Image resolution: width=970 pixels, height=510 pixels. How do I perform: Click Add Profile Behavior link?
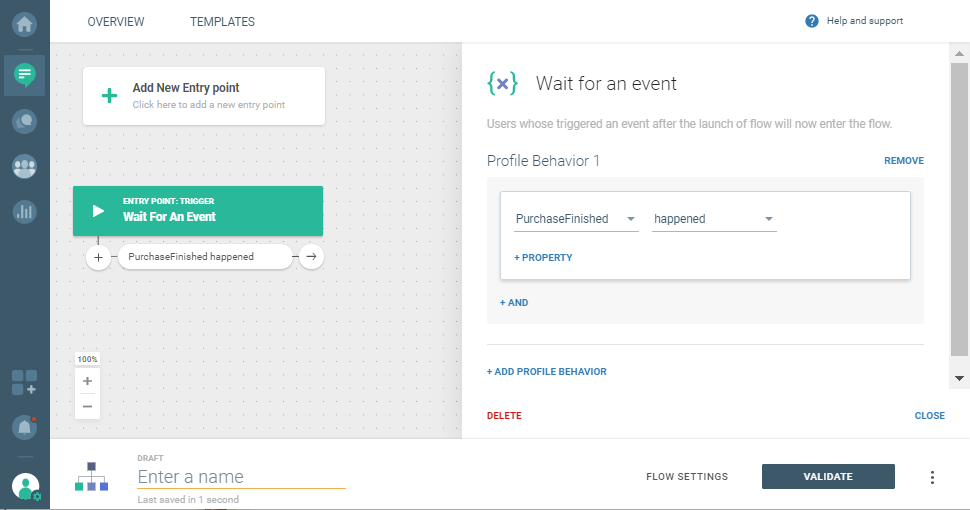pos(547,372)
